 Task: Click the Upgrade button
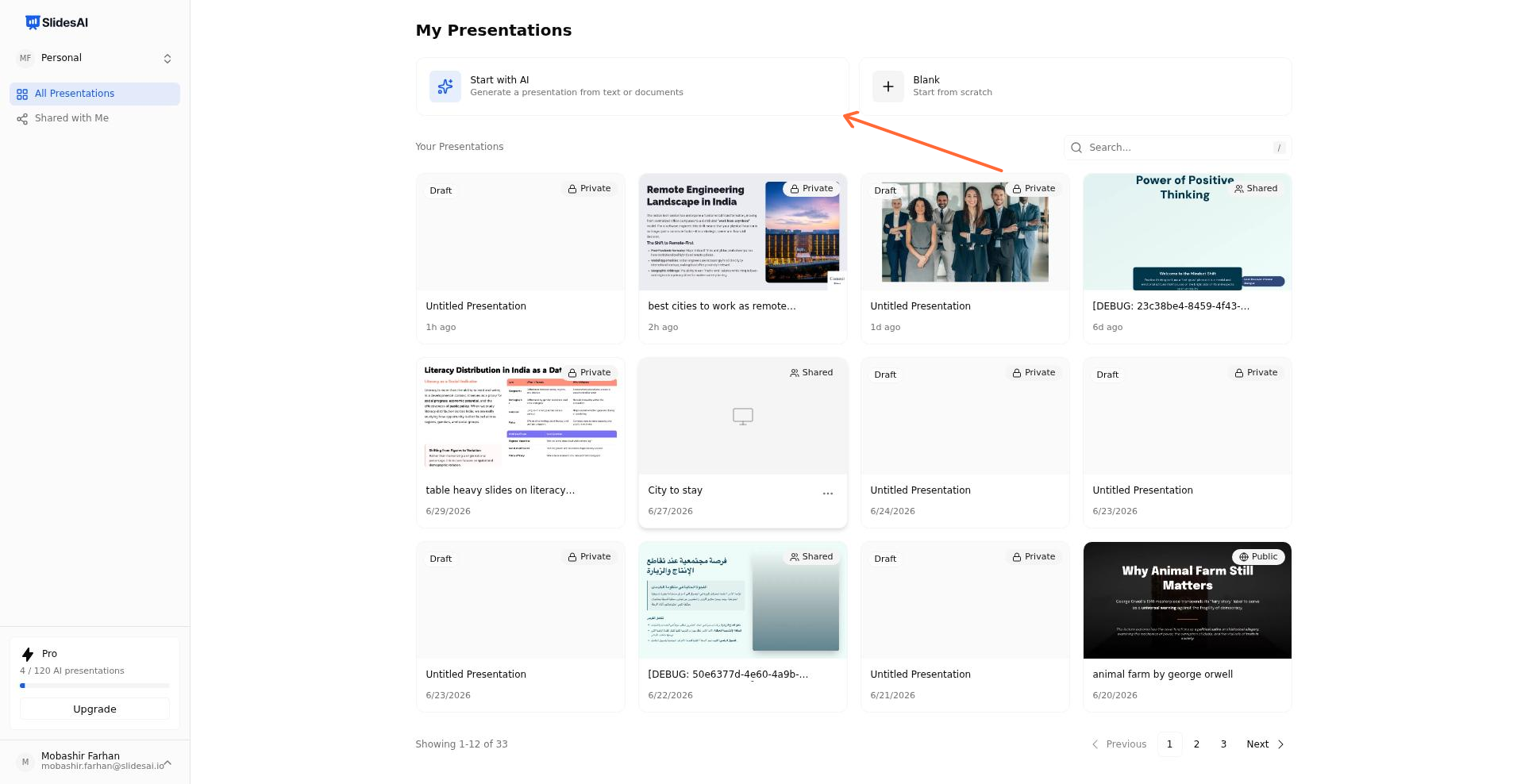pyautogui.click(x=95, y=709)
